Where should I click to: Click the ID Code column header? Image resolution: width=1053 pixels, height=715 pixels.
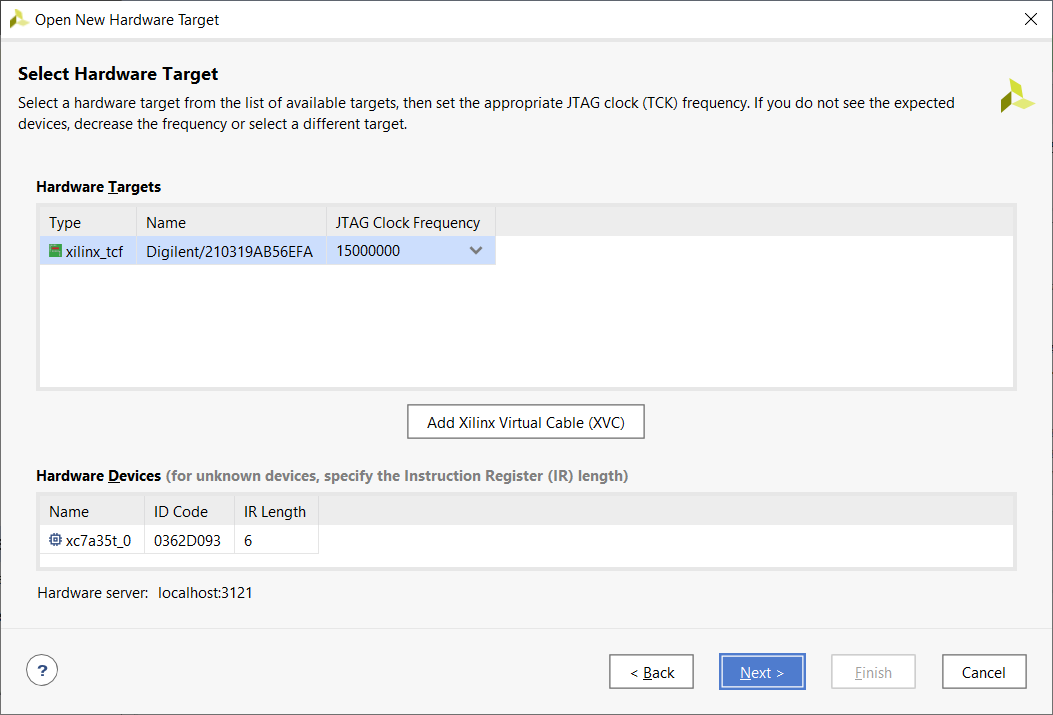(189, 512)
